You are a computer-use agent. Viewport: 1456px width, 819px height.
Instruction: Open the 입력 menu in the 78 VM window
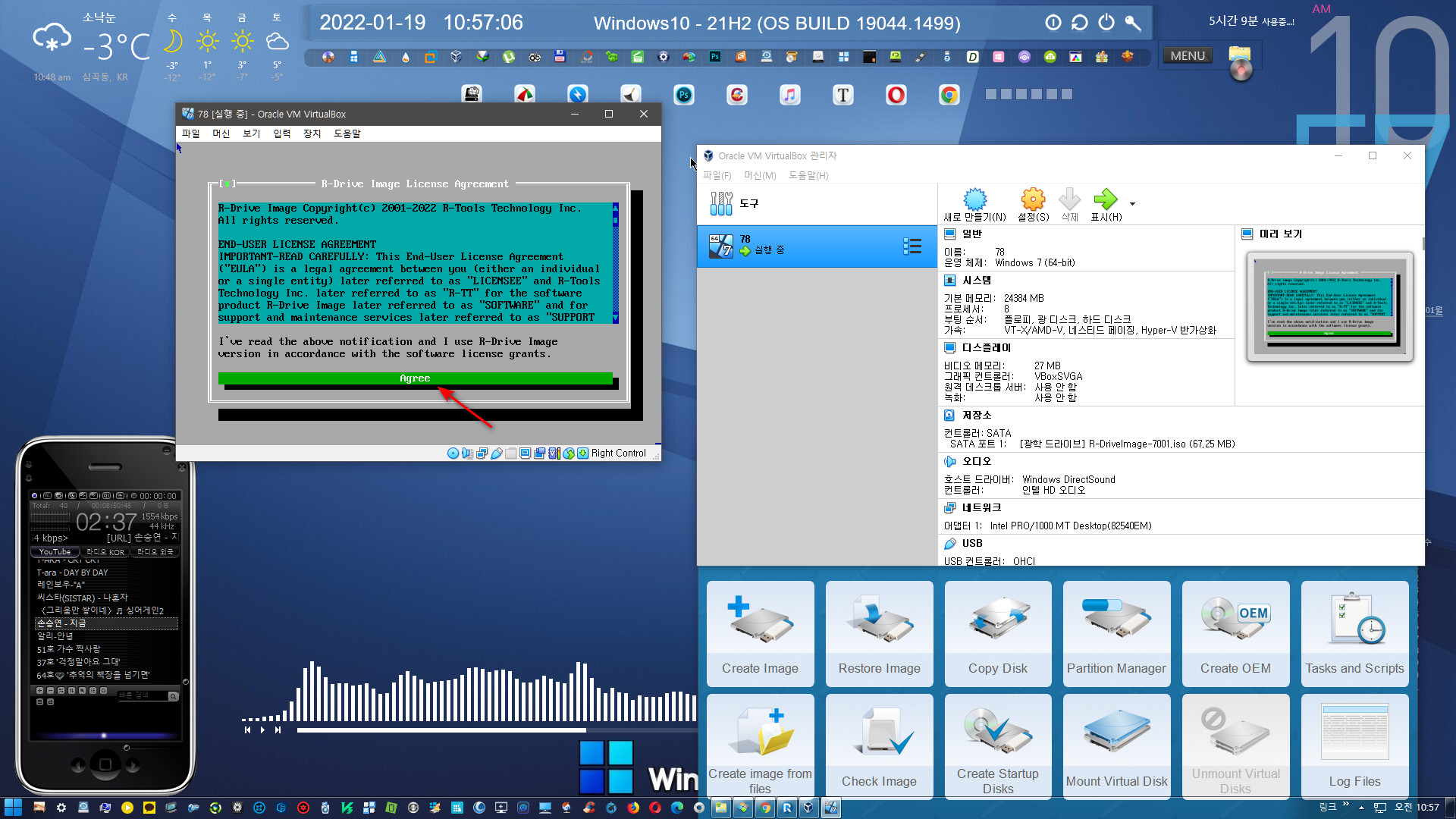coord(281,133)
